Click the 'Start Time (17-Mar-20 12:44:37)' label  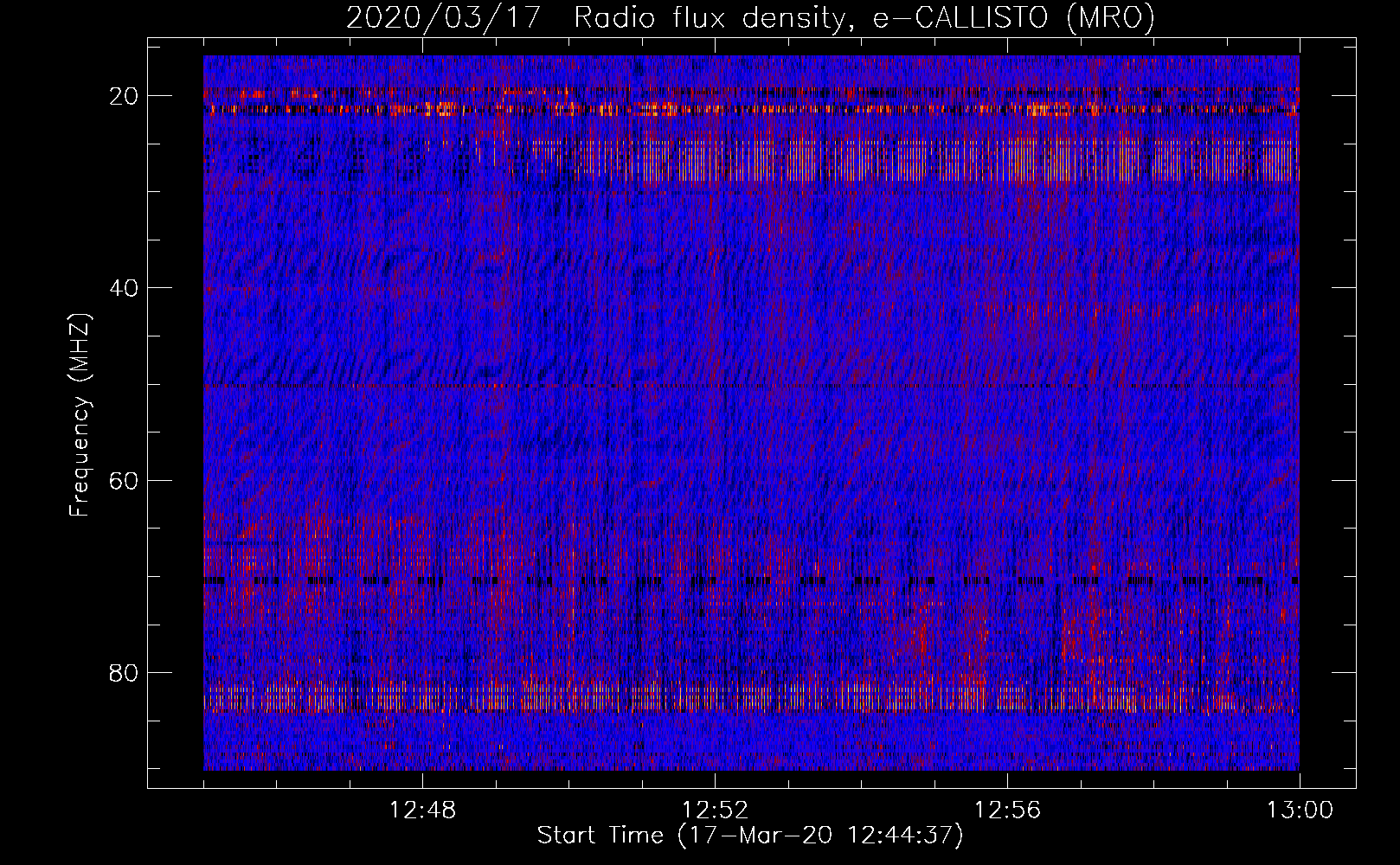pyautogui.click(x=750, y=836)
